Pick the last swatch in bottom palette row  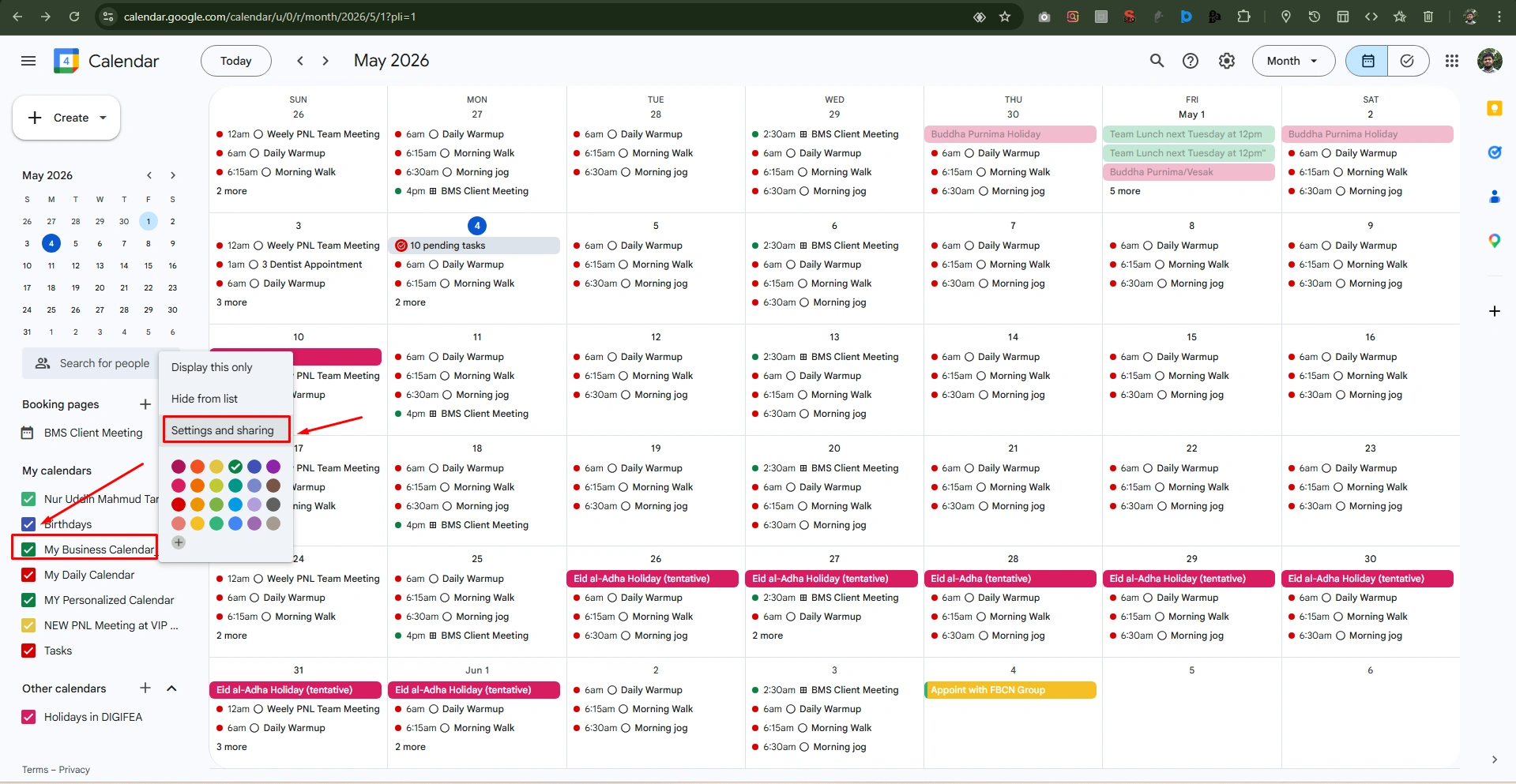[273, 523]
